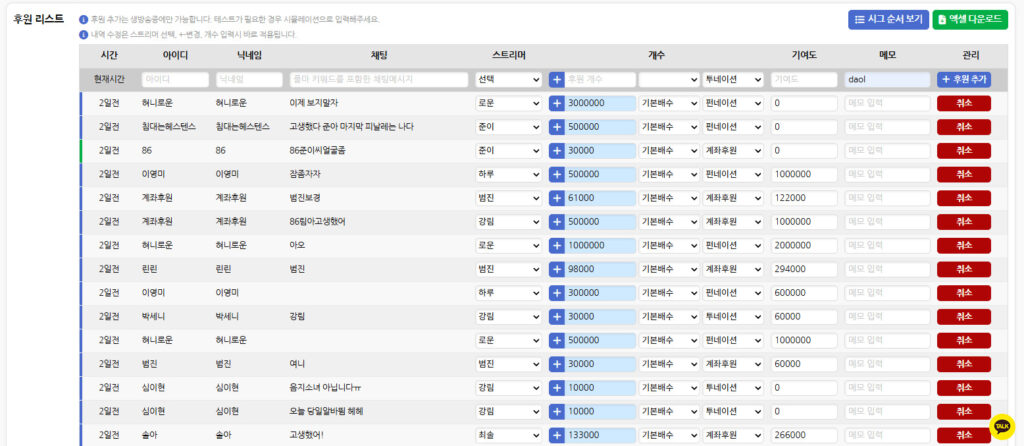Open the 로운 streamer dropdown in 이제 보지말자 row

[x=509, y=103]
